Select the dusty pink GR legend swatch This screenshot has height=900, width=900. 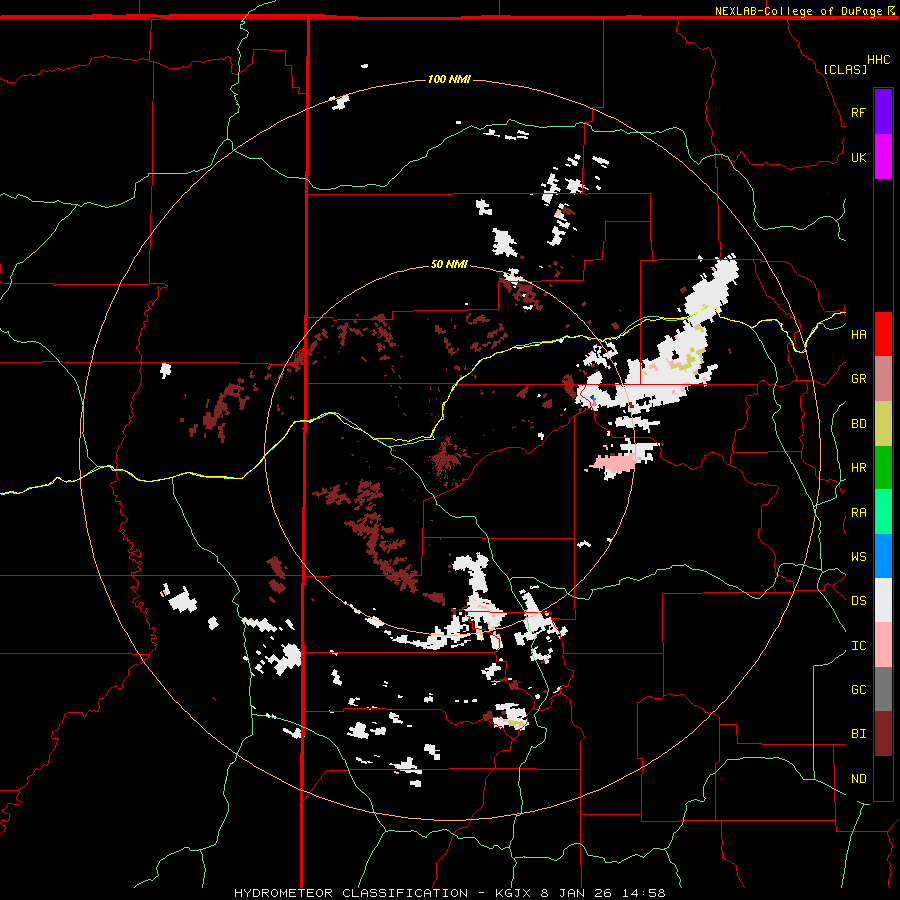[x=883, y=379]
